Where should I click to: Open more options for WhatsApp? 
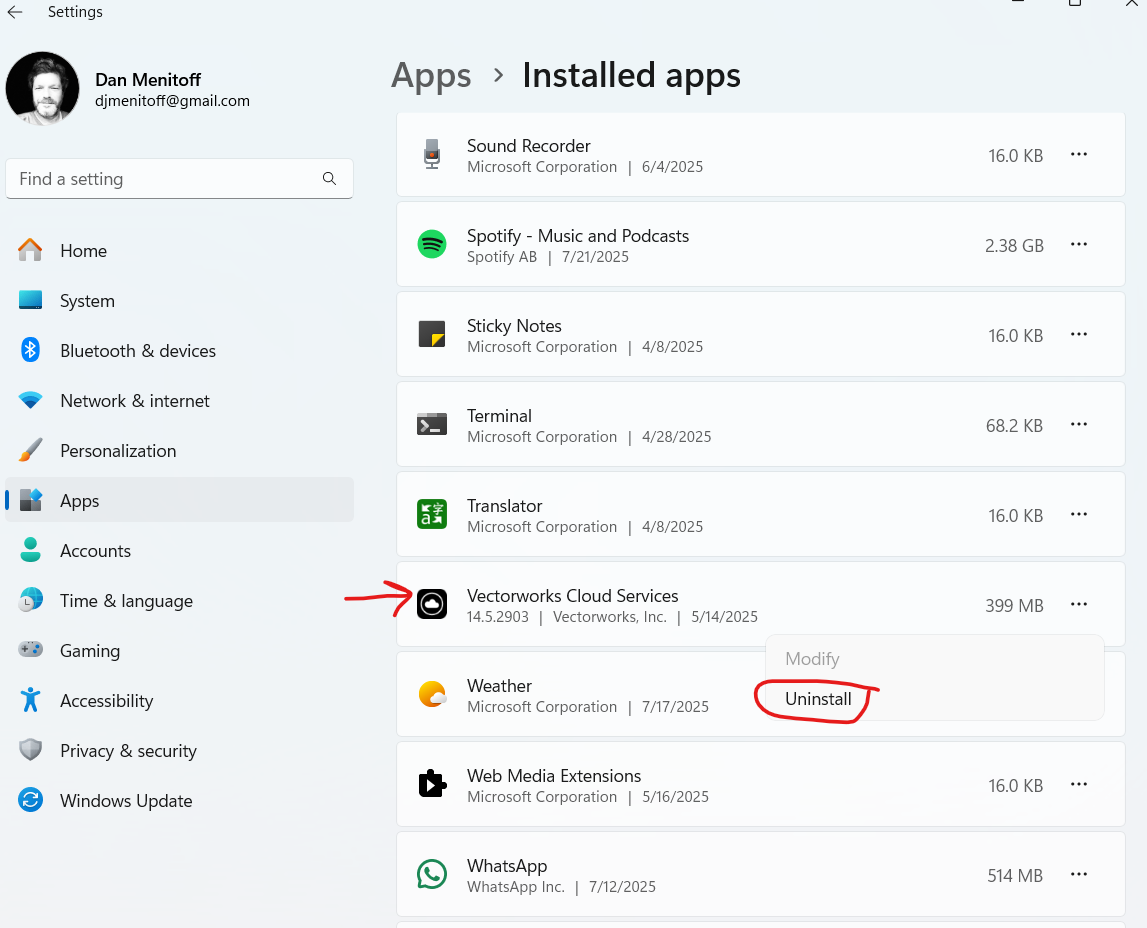[x=1079, y=875]
